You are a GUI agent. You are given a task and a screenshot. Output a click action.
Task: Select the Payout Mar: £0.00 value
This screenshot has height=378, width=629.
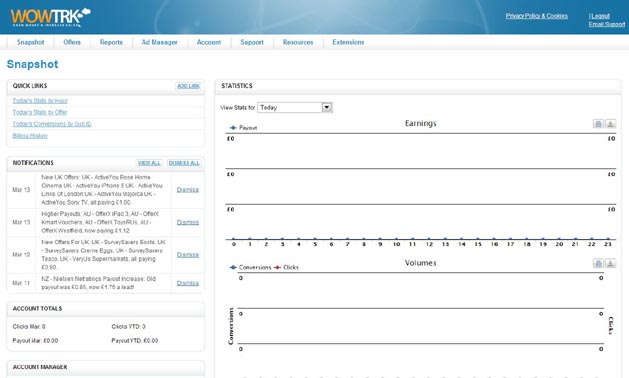pos(35,341)
